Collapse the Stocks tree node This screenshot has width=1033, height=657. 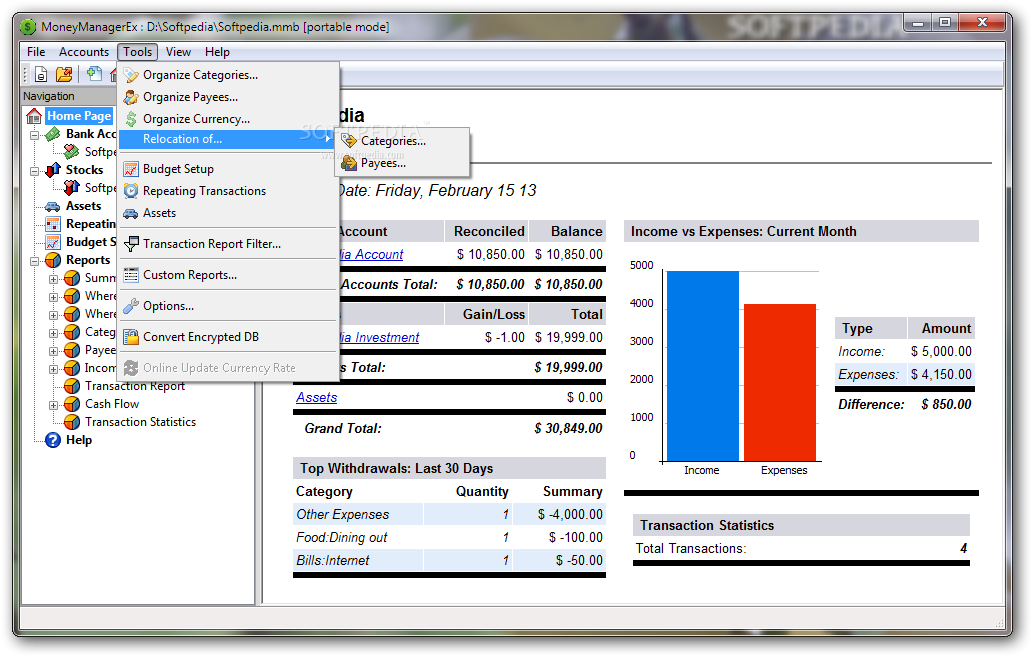34,171
